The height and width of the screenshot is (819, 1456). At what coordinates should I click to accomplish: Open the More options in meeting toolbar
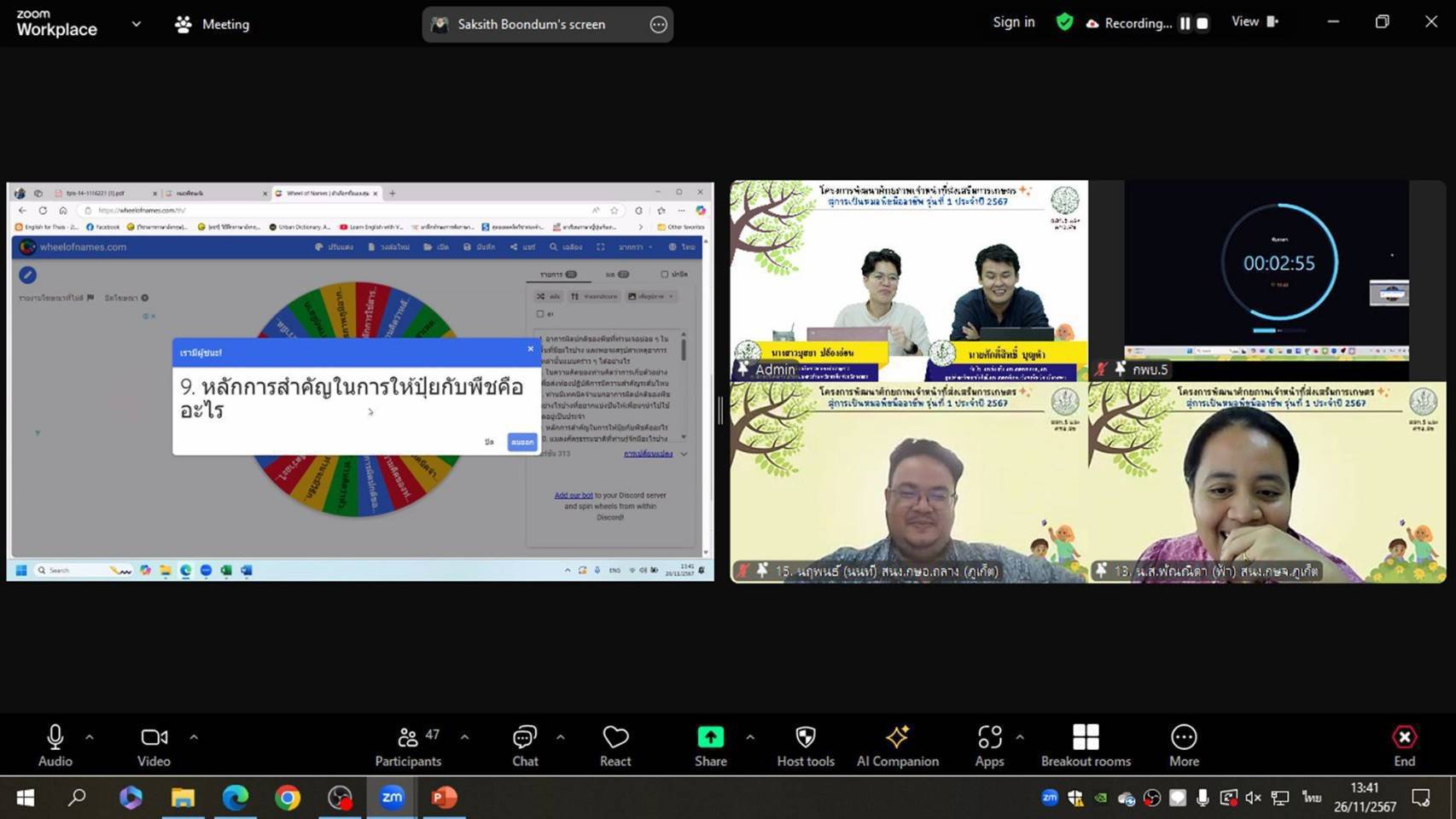pyautogui.click(x=1184, y=746)
